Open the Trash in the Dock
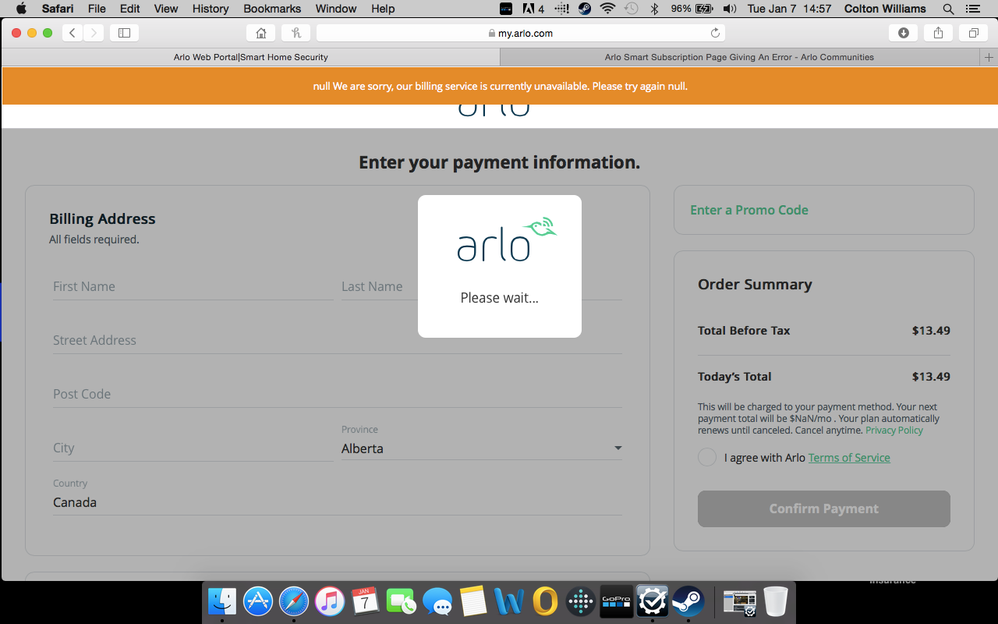Viewport: 998px width, 624px height. coord(775,601)
